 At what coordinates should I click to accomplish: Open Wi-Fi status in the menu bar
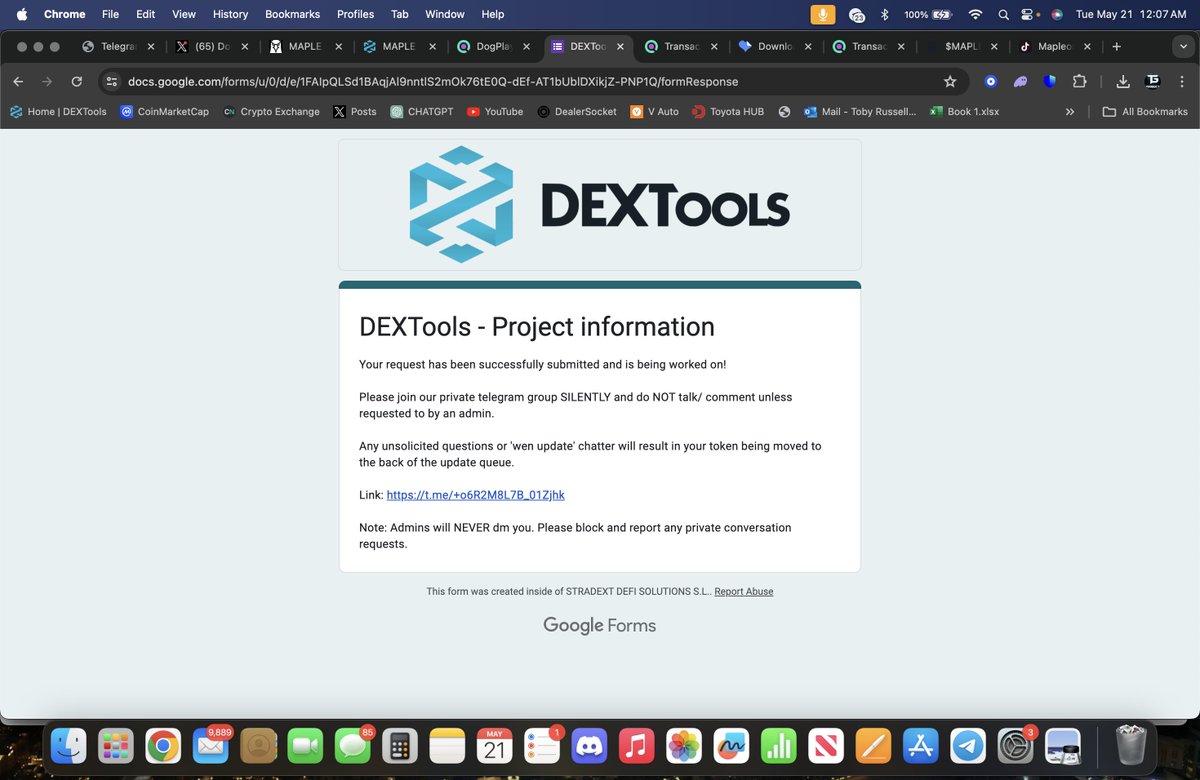point(975,14)
